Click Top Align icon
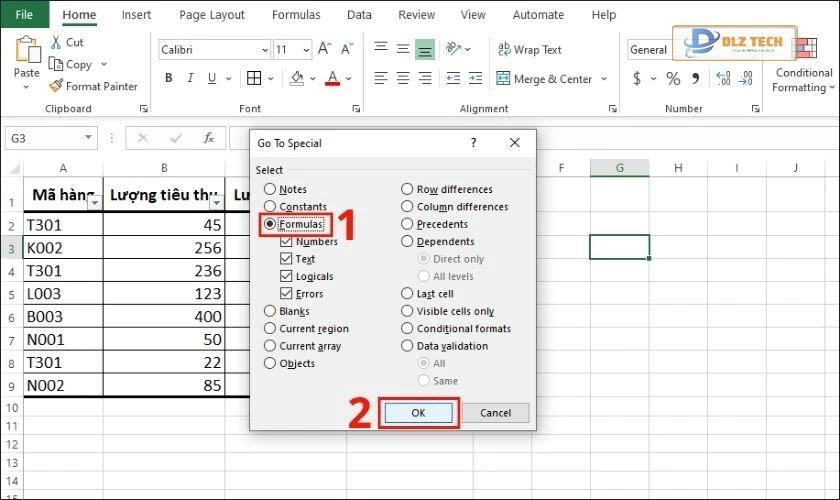The width and height of the screenshot is (840, 500). (x=381, y=49)
